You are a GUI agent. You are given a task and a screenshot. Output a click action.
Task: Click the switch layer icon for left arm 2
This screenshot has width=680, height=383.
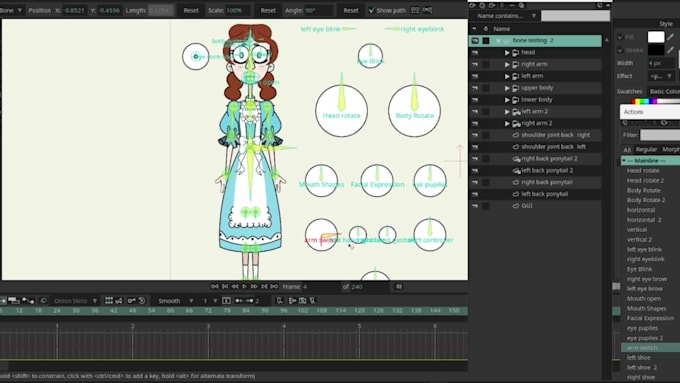[516, 111]
